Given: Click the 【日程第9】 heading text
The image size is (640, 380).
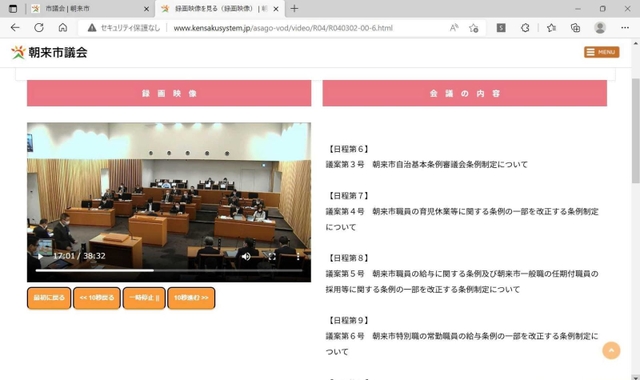Looking at the screenshot, I should click(348, 320).
